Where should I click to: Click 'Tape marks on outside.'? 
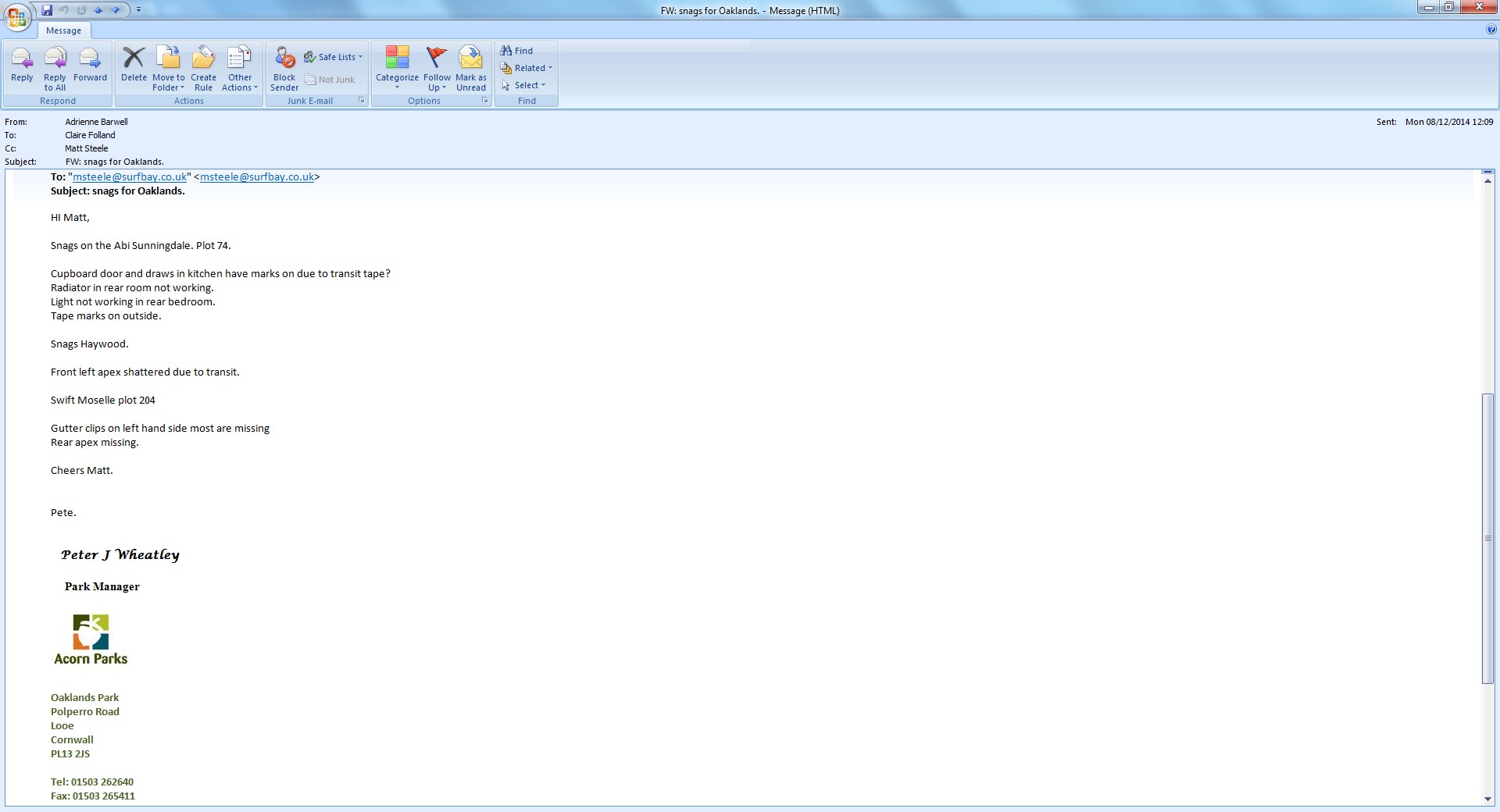pyautogui.click(x=106, y=316)
